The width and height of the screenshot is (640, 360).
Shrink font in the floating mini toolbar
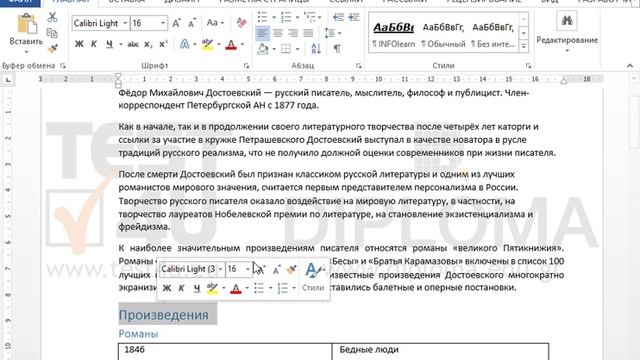[x=276, y=269]
